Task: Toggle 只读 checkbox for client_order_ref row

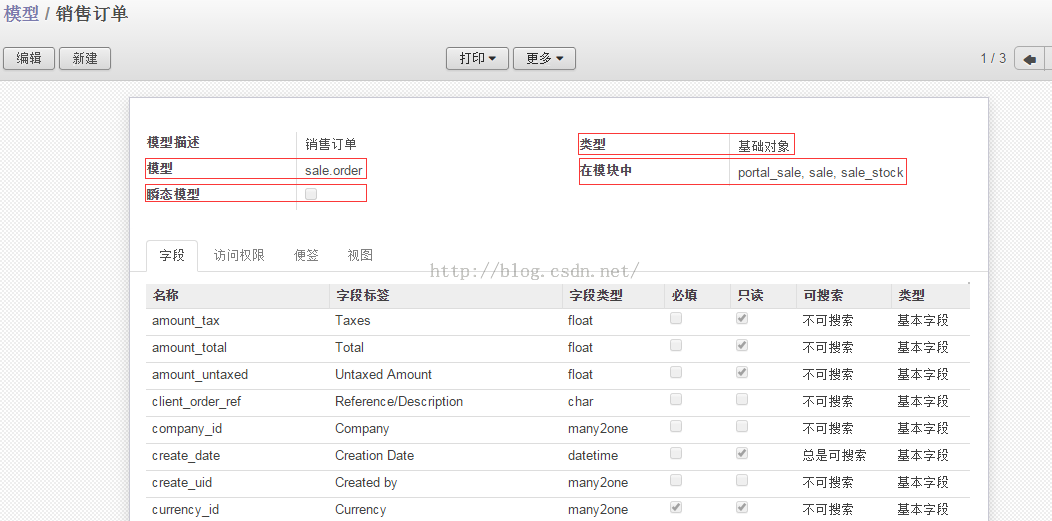Action: tap(742, 400)
